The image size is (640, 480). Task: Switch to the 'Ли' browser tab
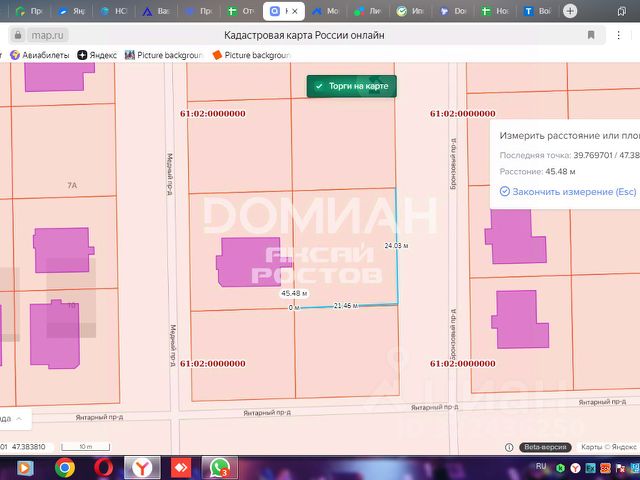(368, 11)
